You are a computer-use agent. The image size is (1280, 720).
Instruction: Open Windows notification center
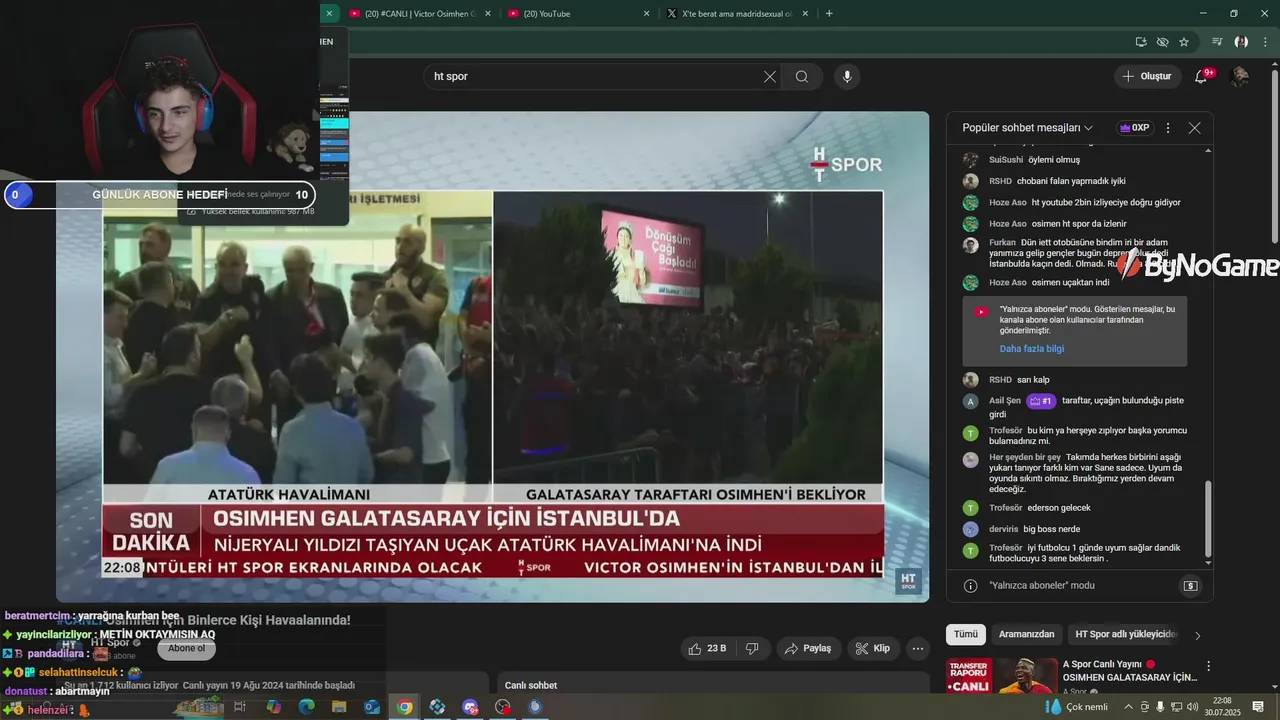pyautogui.click(x=1258, y=707)
